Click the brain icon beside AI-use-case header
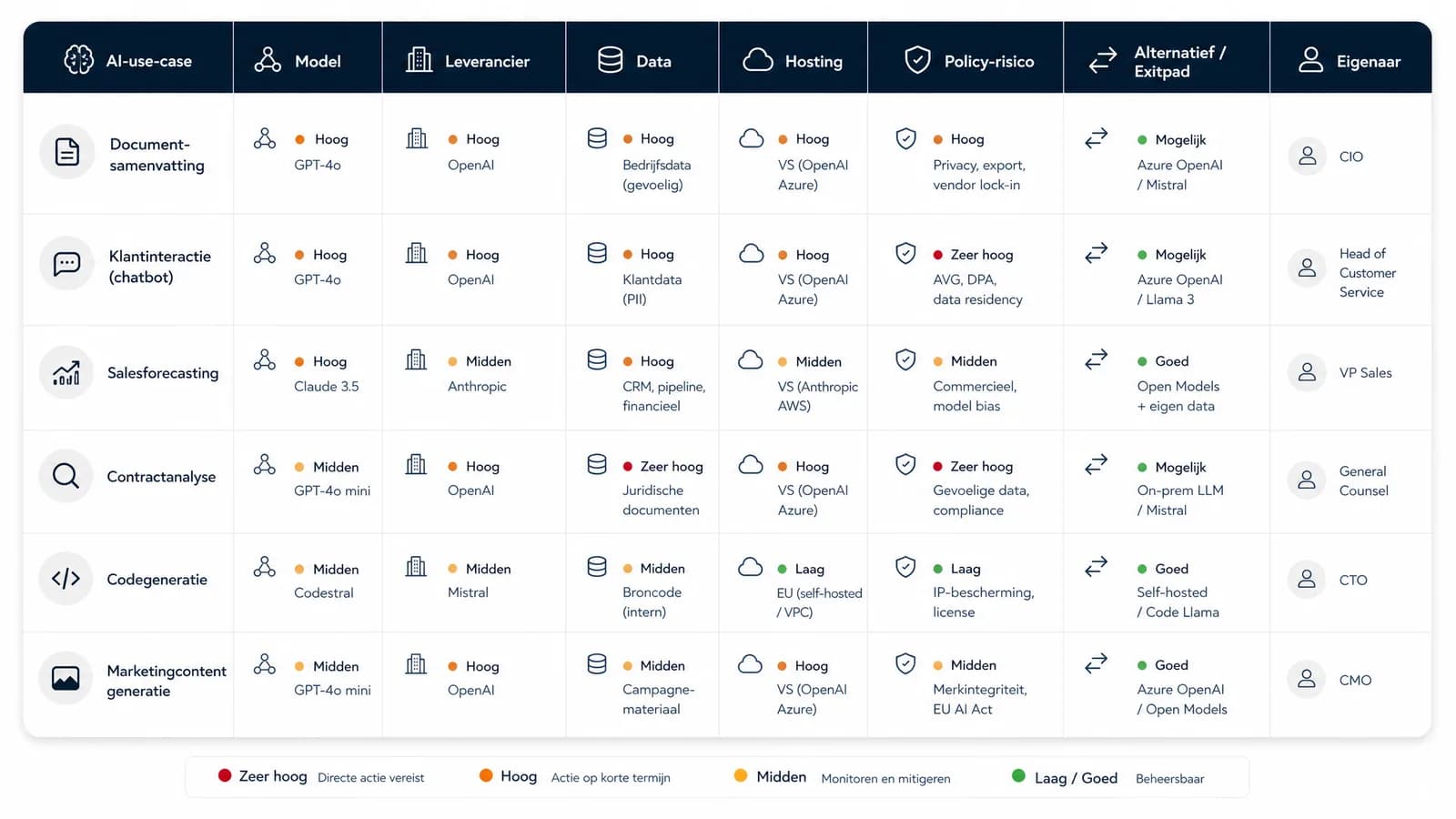 pos(79,60)
